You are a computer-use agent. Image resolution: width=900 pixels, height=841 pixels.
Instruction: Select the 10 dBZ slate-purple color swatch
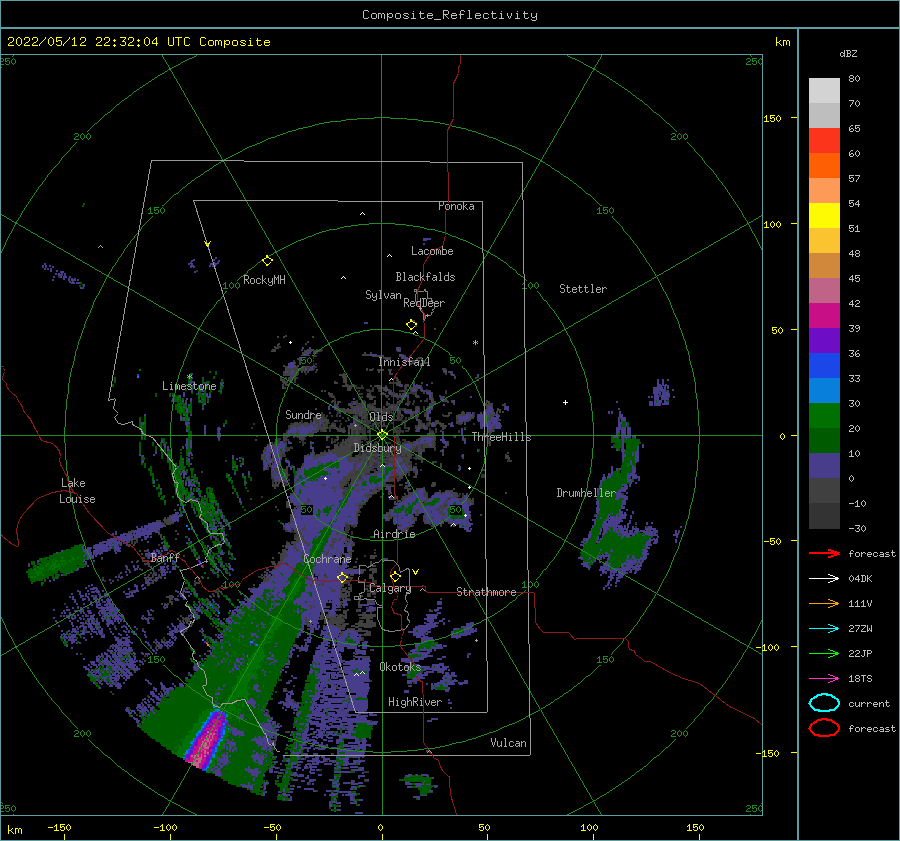(824, 466)
